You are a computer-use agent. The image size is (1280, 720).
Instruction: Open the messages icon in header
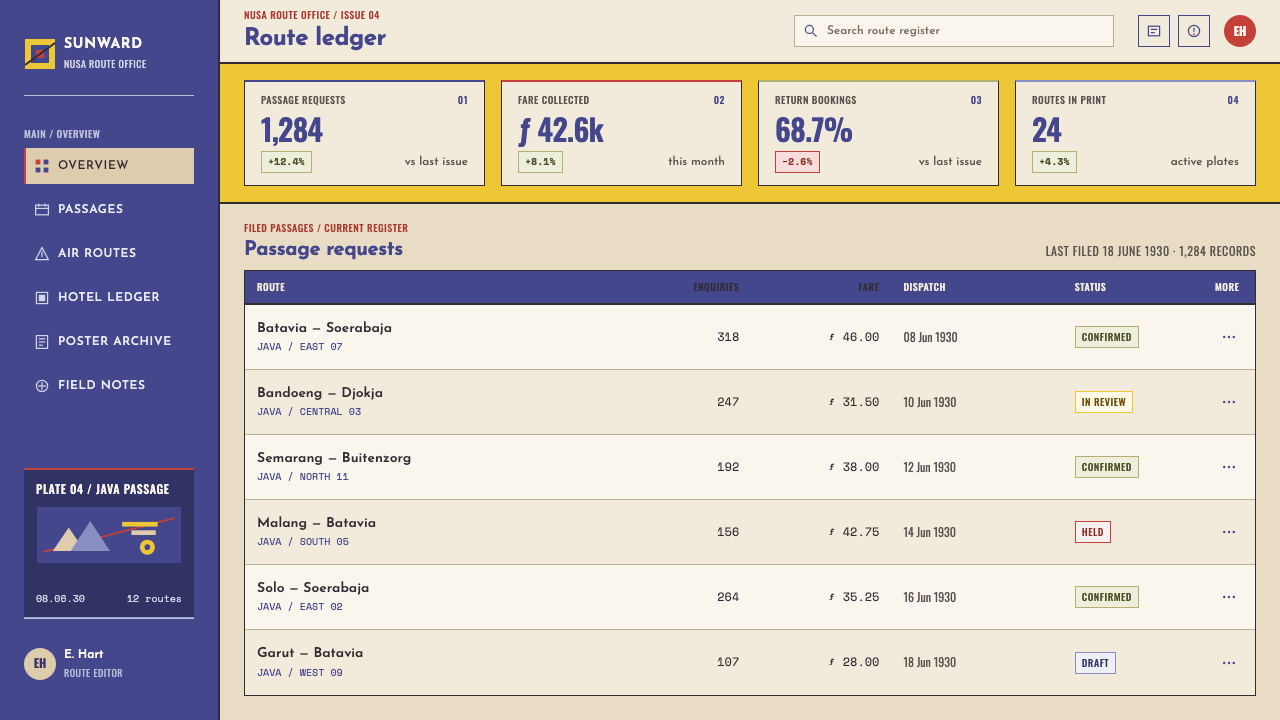click(1154, 31)
